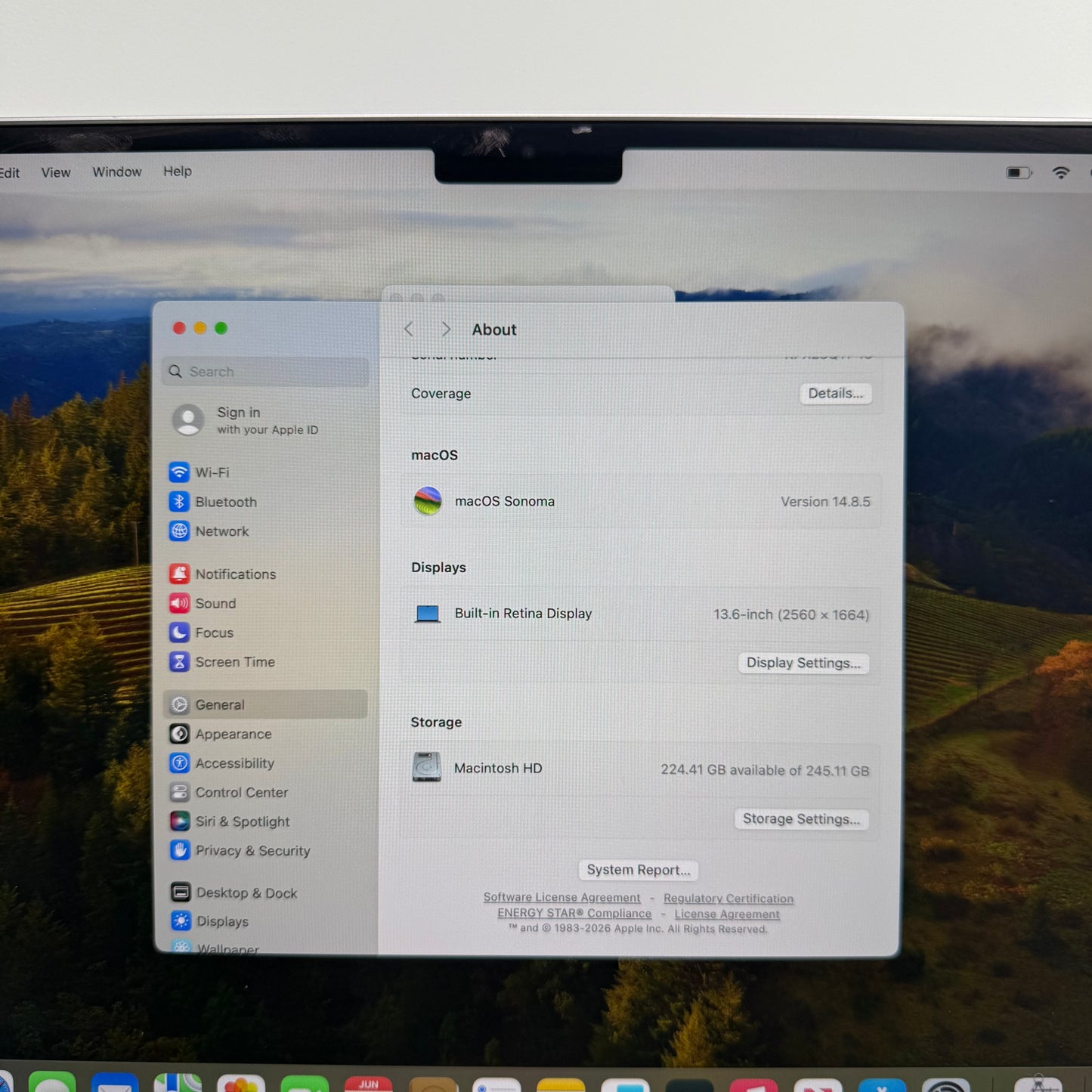This screenshot has width=1092, height=1092.
Task: Click the Version 14.8.5 text
Action: tap(825, 502)
